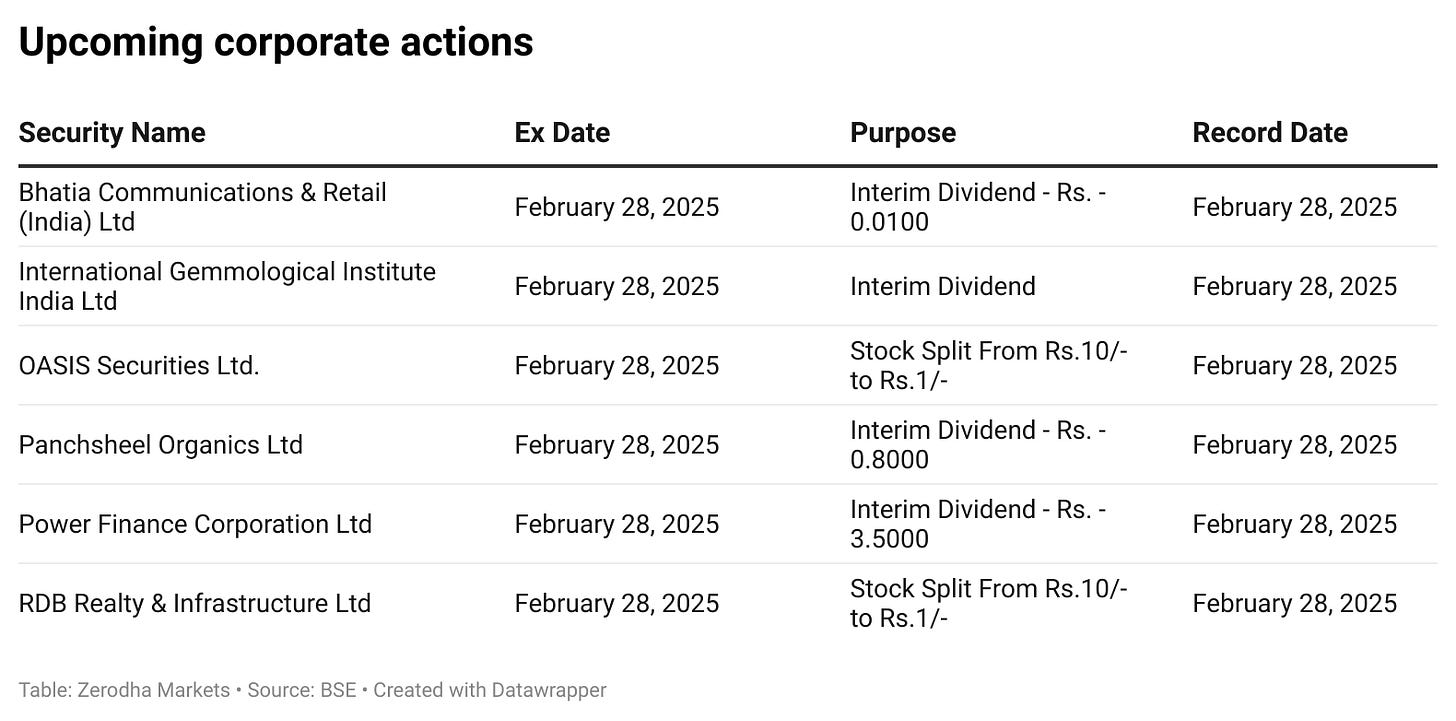Click the "Created with Datawrapper" footer text

[x=490, y=690]
